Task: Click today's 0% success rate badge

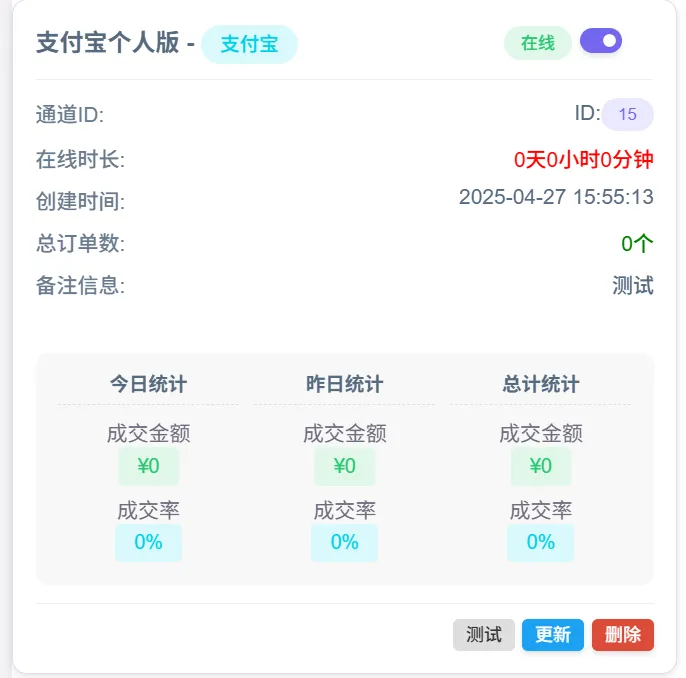Action: point(148,542)
